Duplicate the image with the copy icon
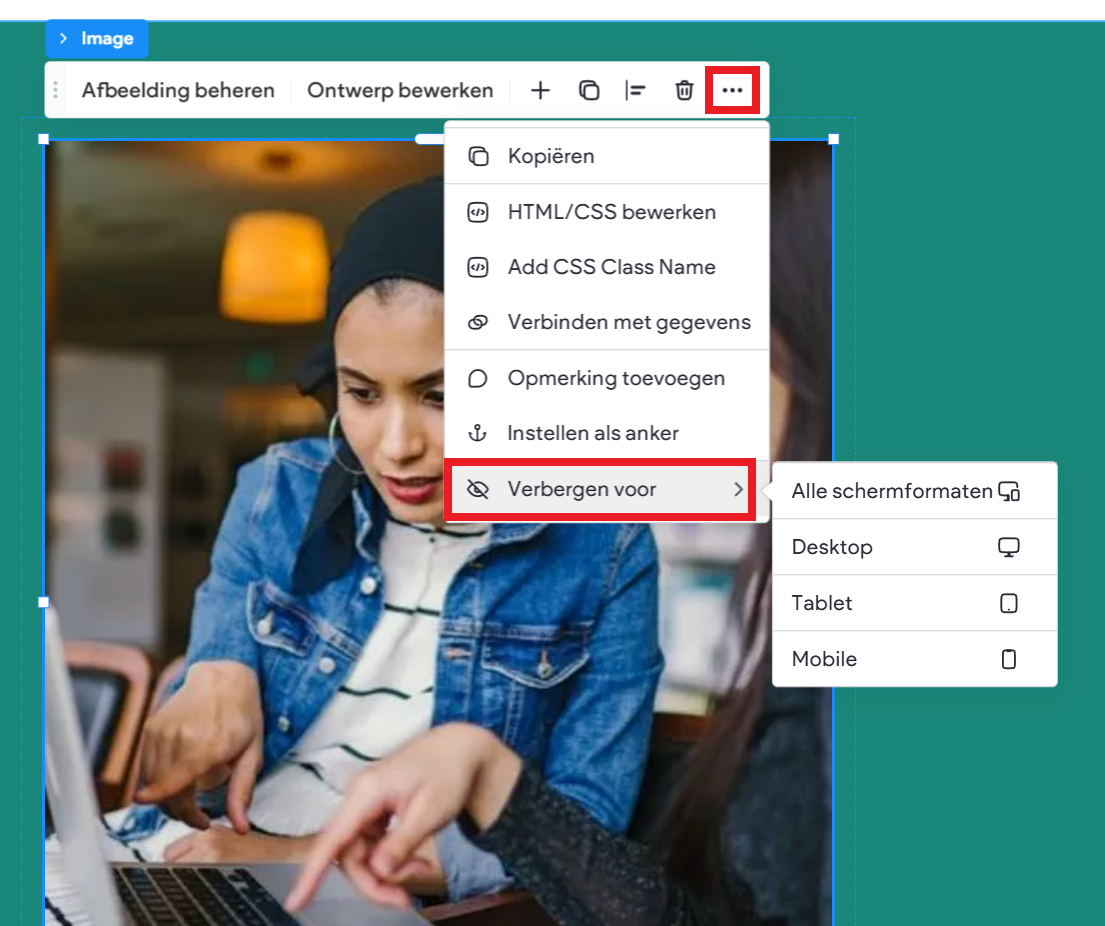Image resolution: width=1105 pixels, height=926 pixels. pos(588,90)
